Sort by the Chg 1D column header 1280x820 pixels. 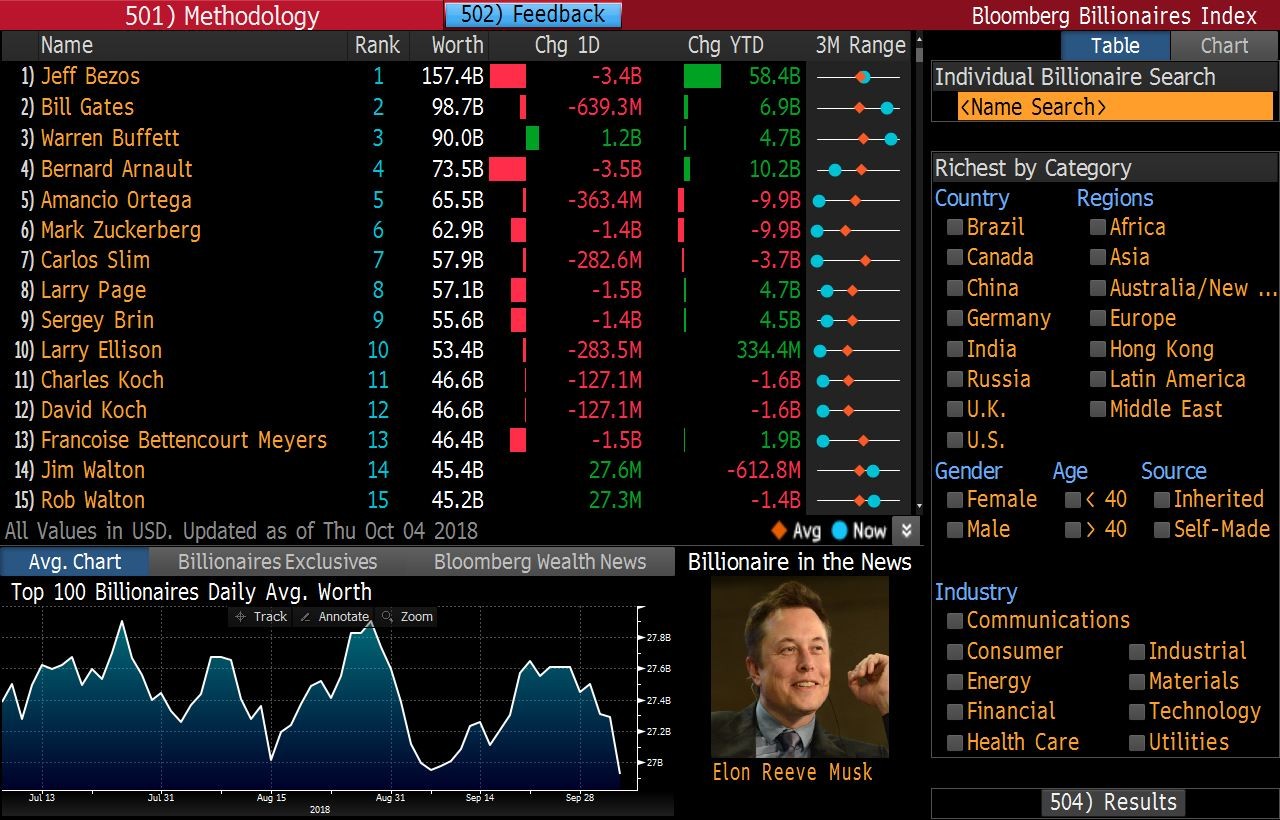567,46
